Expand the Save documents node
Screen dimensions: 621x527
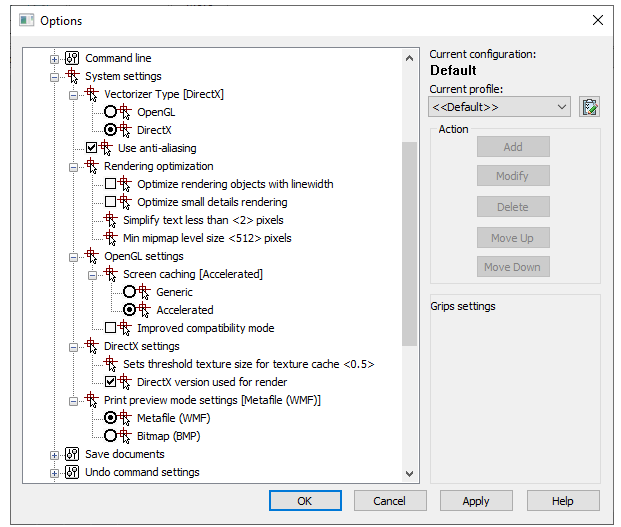coord(54,455)
